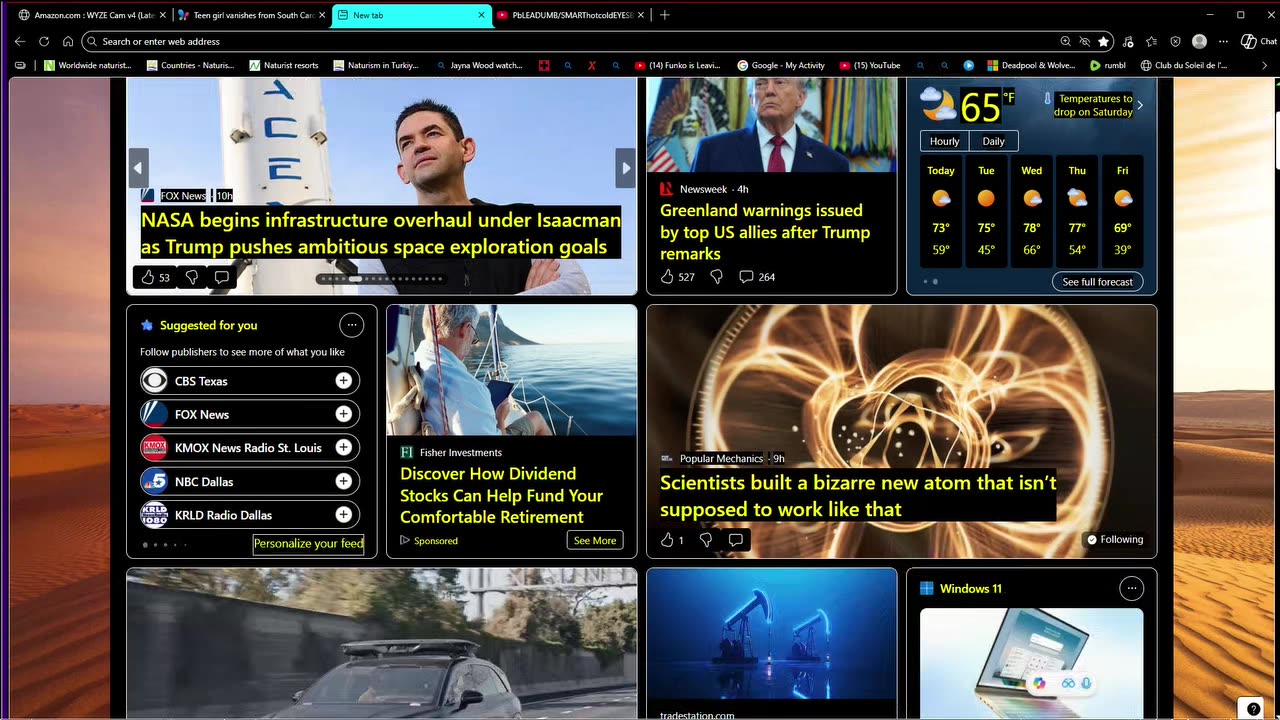Open Copilot Chat
The image size is (1280, 720).
pyautogui.click(x=1259, y=41)
